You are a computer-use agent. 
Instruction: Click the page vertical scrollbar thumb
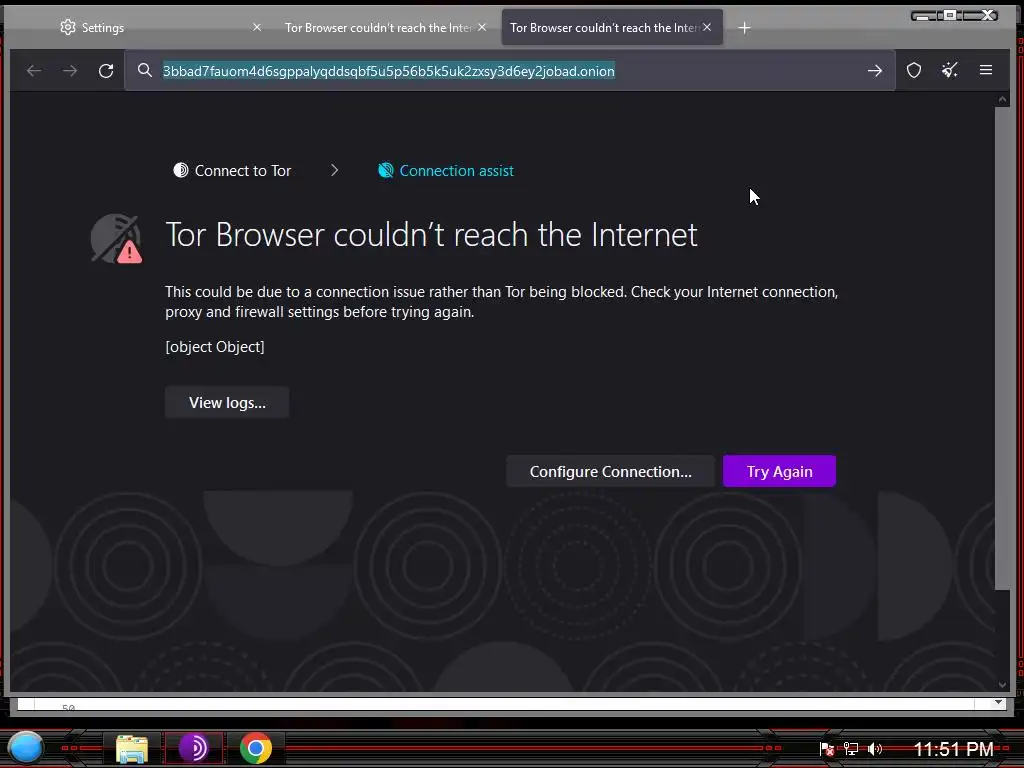point(1002,348)
